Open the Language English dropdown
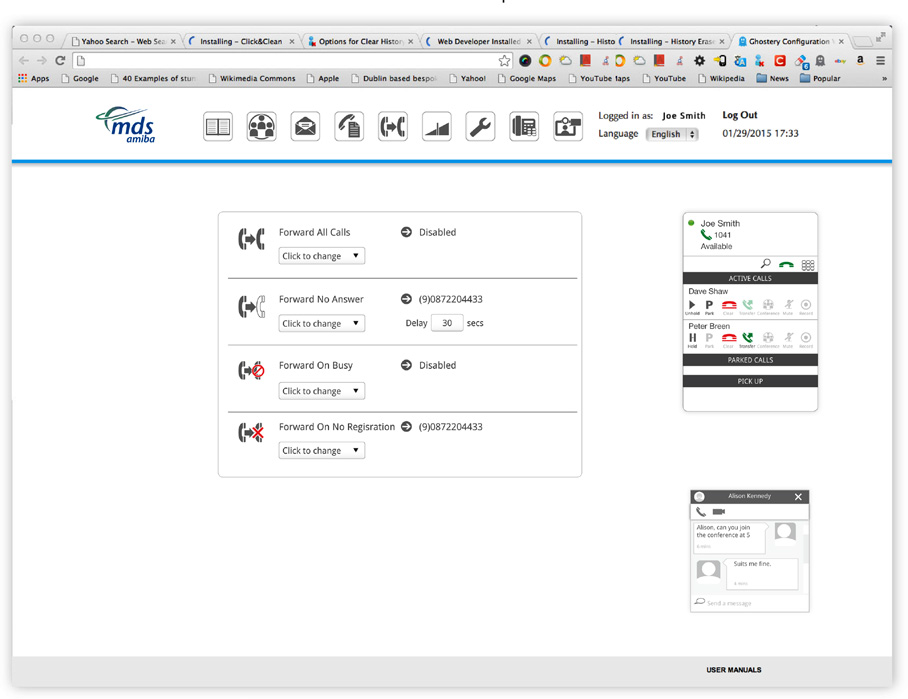Viewport: 908px width, 699px height. click(x=672, y=134)
